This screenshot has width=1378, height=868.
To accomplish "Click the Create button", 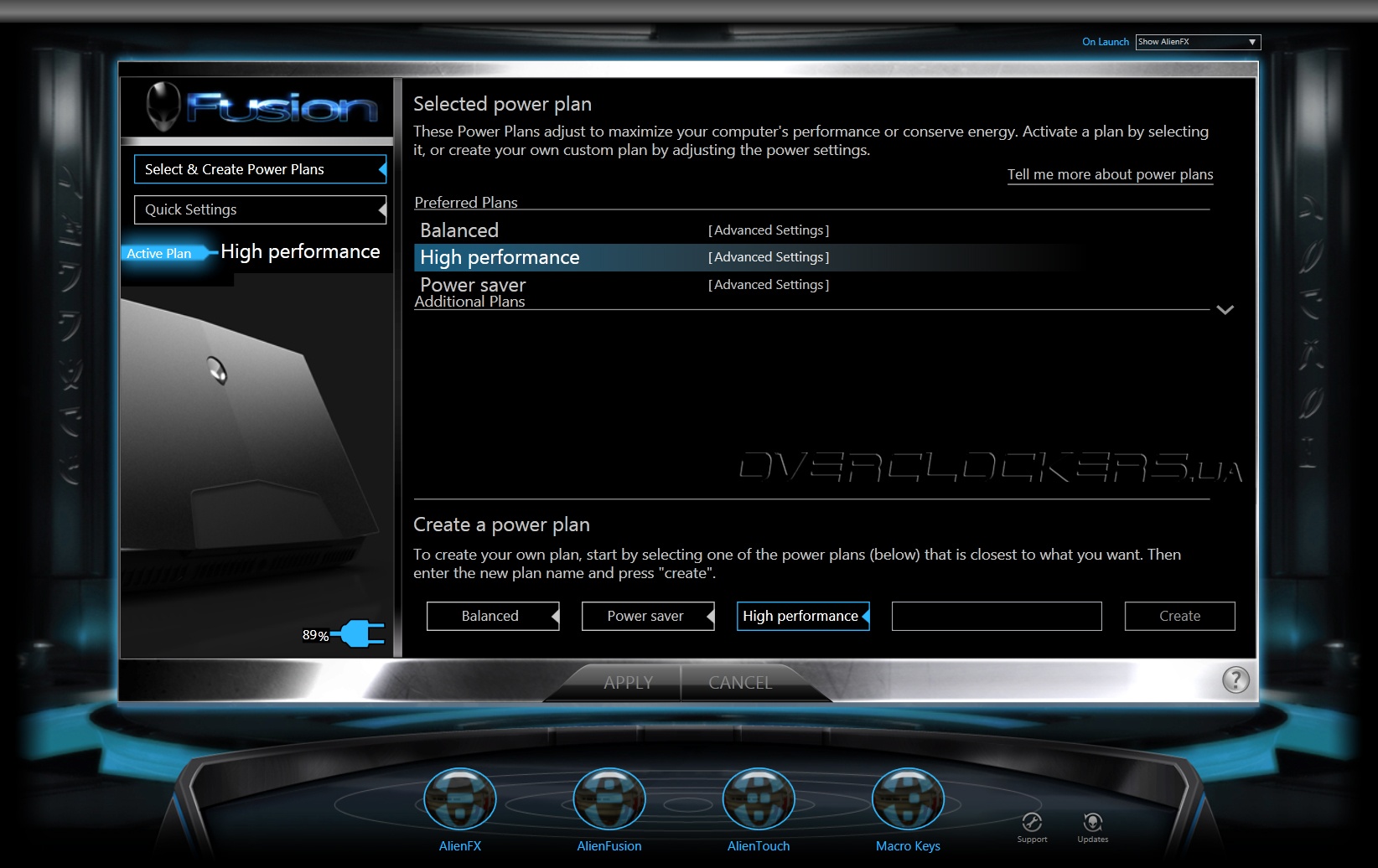I will [1179, 616].
